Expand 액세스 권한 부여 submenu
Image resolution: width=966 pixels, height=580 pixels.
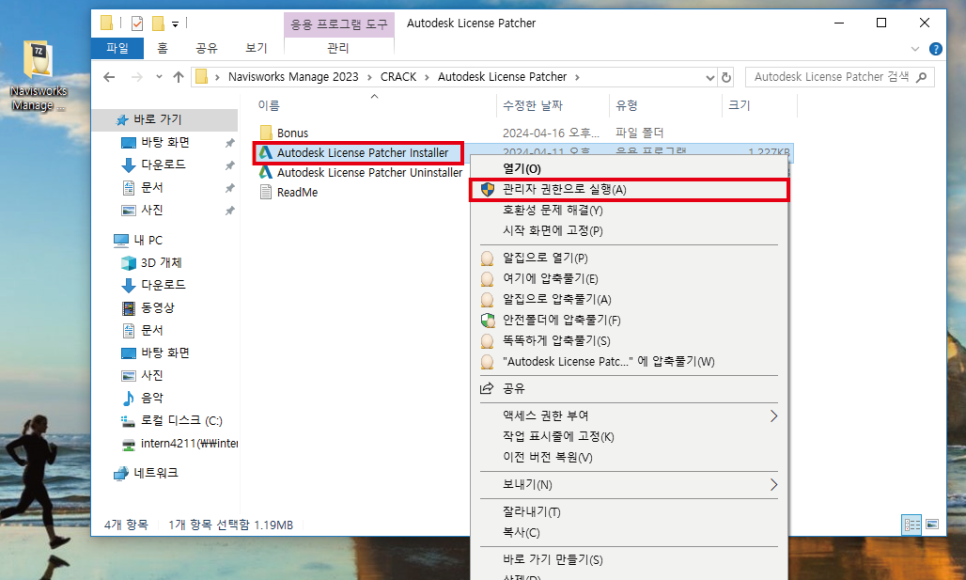click(629, 416)
